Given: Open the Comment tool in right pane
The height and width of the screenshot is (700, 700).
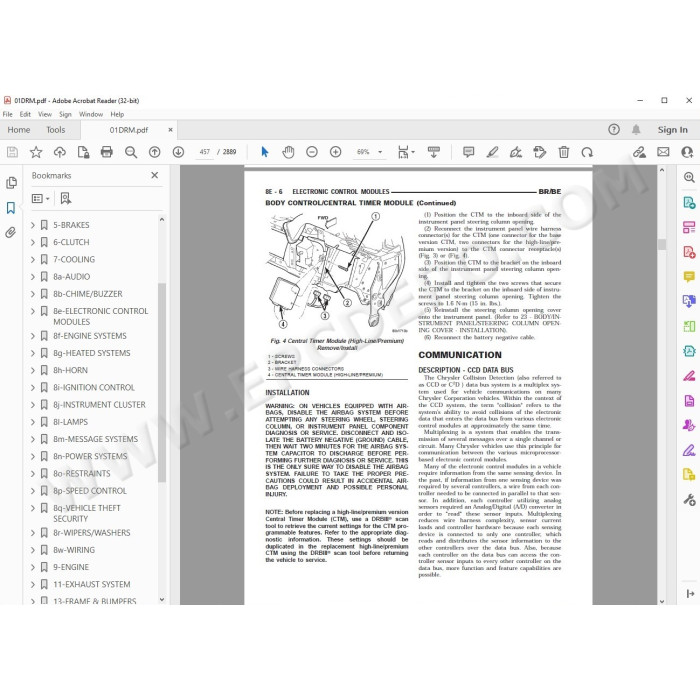Looking at the screenshot, I should pos(689,277).
